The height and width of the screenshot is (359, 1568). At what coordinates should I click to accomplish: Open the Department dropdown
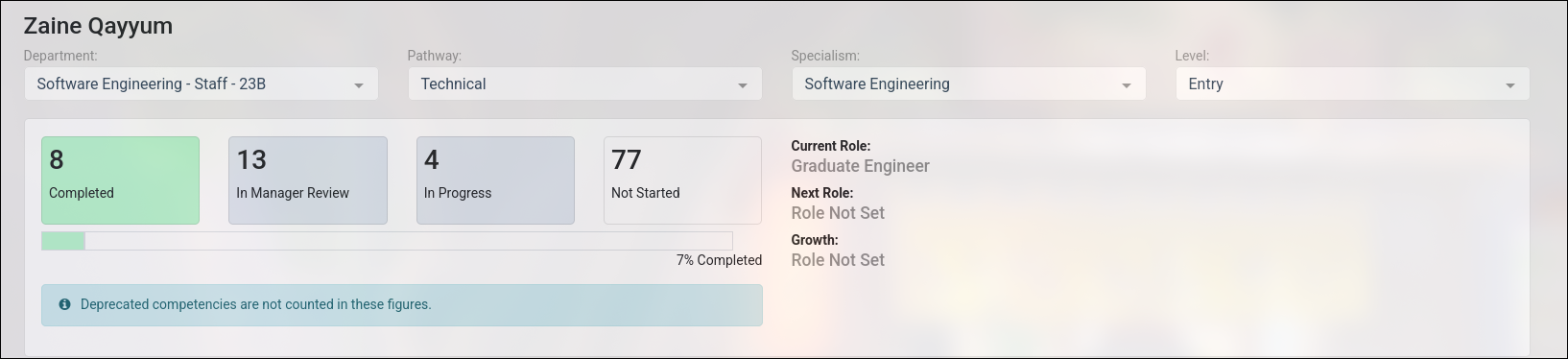tap(201, 84)
